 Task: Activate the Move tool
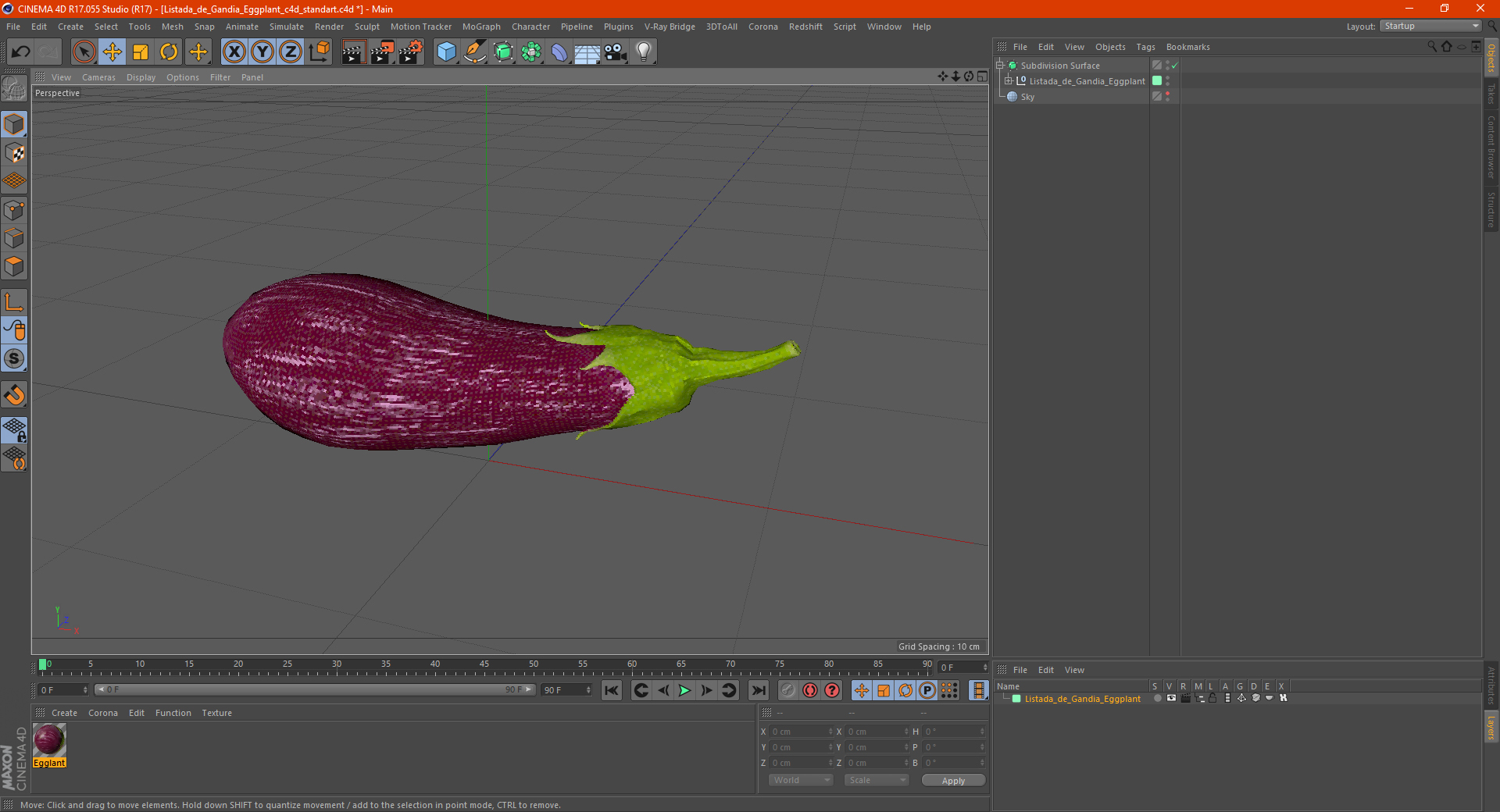click(112, 52)
